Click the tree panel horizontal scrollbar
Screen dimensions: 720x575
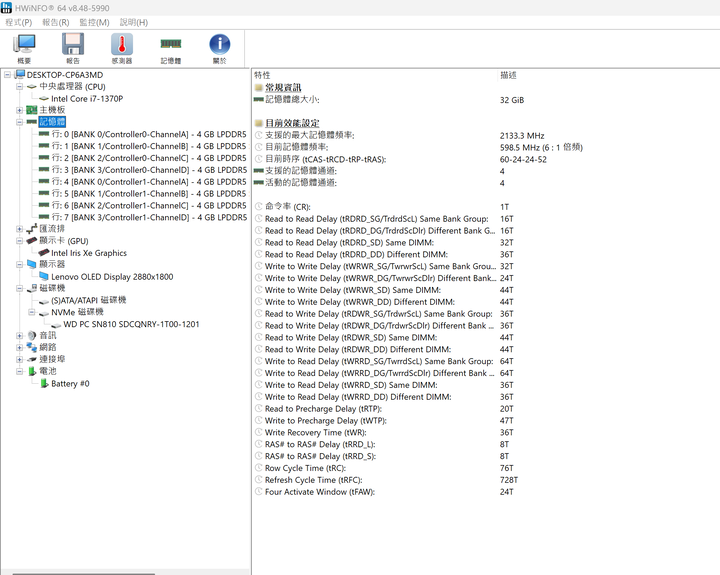tap(84, 573)
